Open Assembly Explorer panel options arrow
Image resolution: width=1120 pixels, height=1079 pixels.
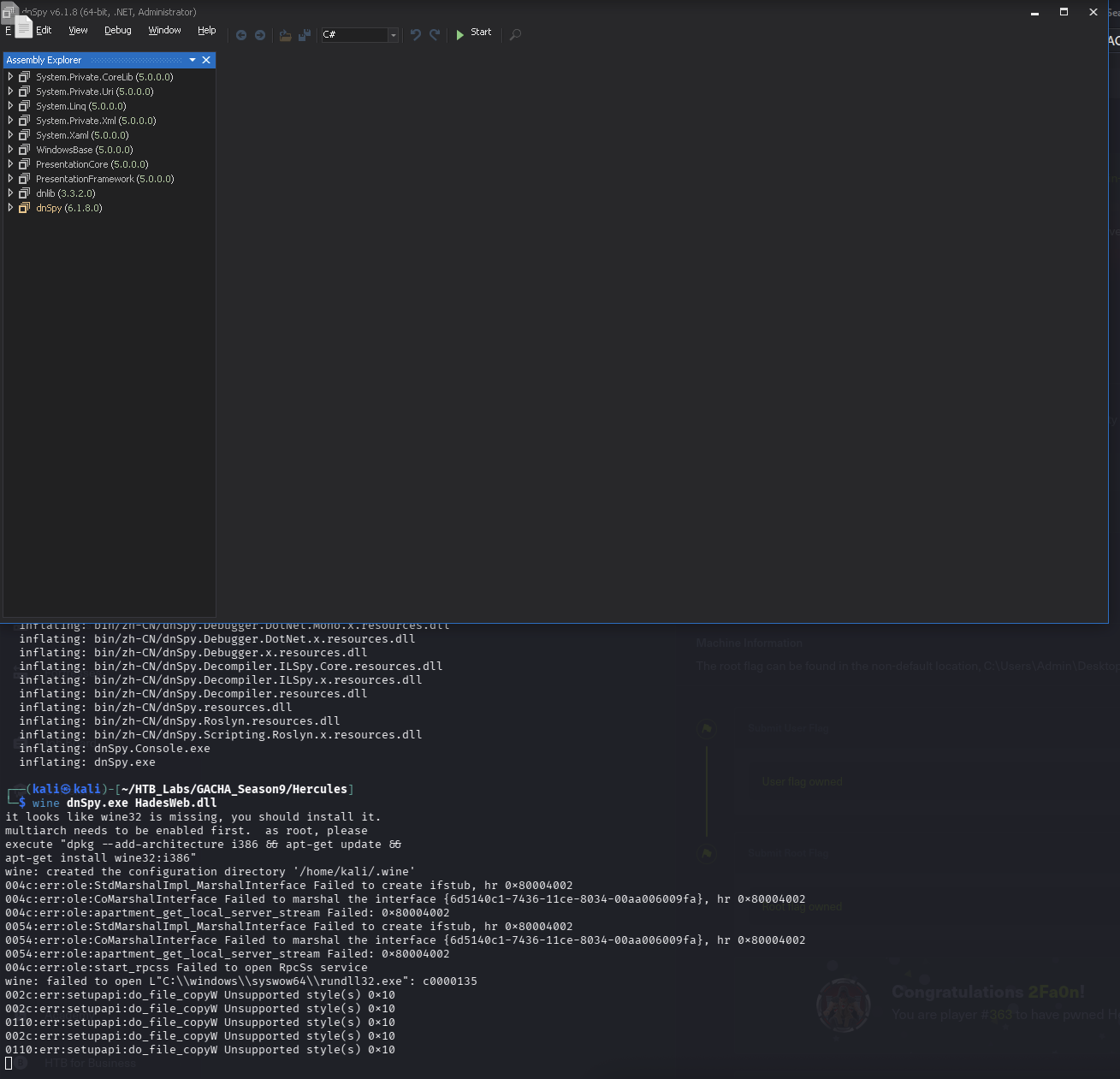click(x=193, y=60)
